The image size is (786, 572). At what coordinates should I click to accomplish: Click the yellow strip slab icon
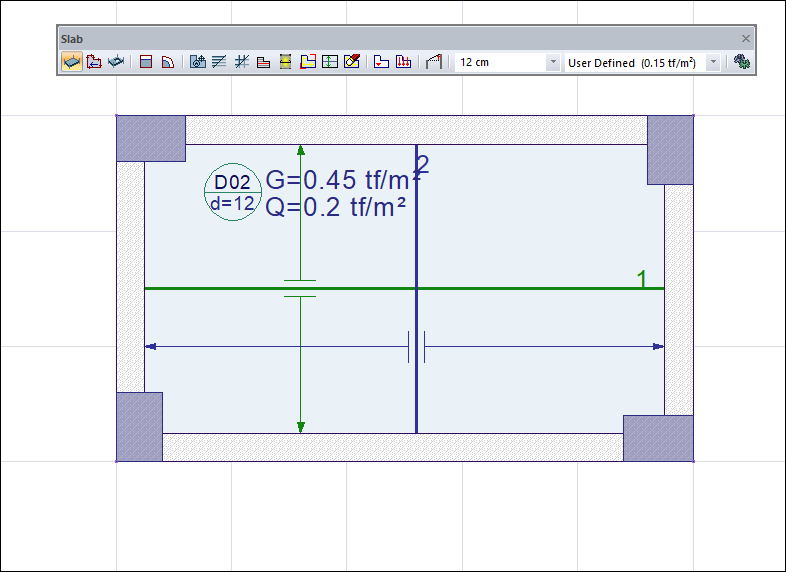tap(285, 62)
